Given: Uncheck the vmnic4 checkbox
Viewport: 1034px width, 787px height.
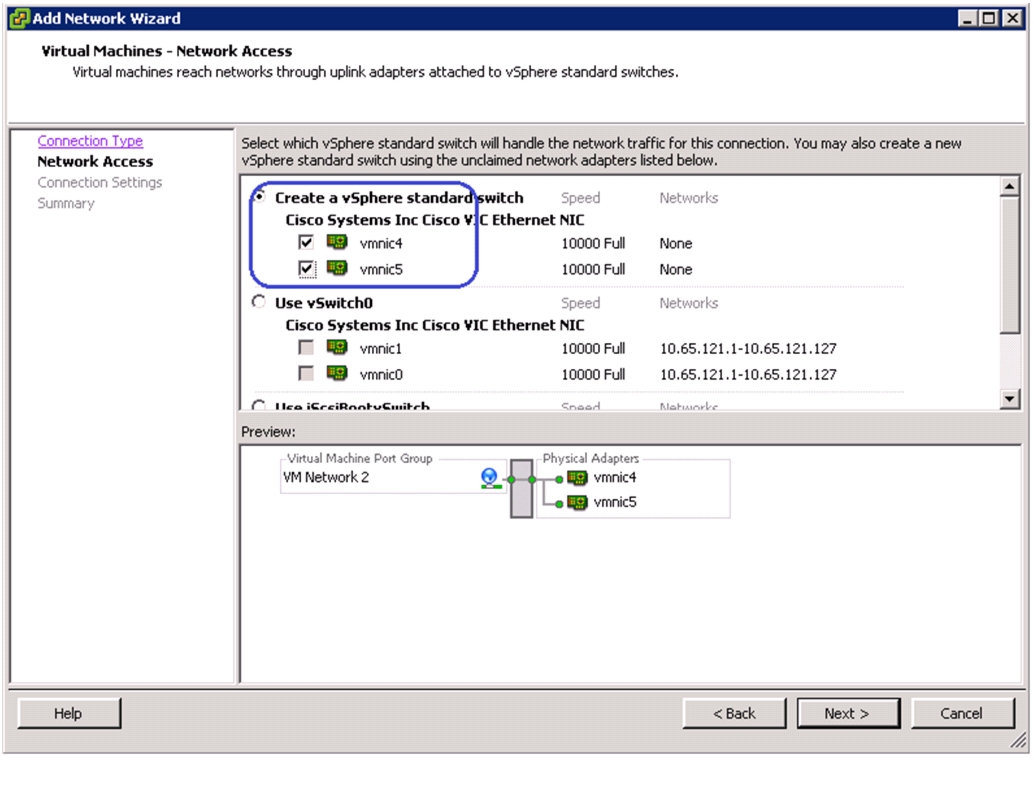Looking at the screenshot, I should click(x=306, y=242).
